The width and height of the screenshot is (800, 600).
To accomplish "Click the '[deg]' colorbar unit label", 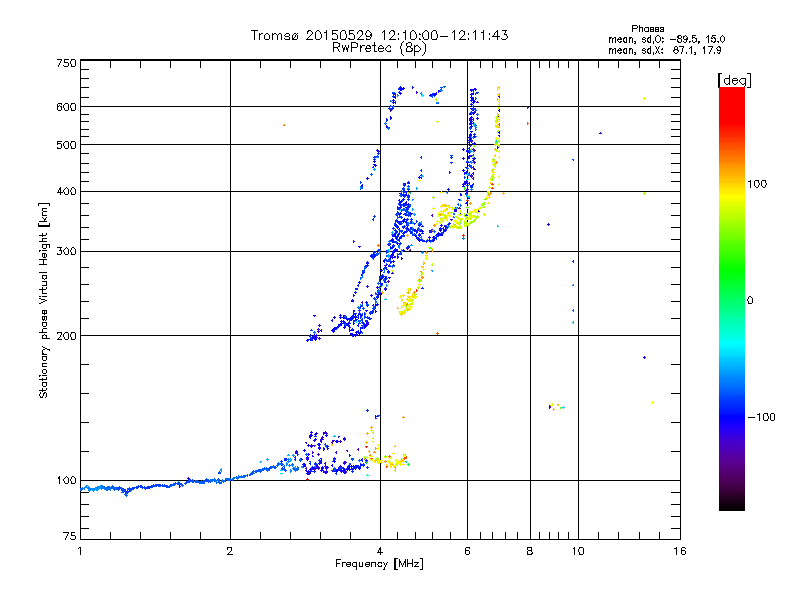I will point(734,80).
